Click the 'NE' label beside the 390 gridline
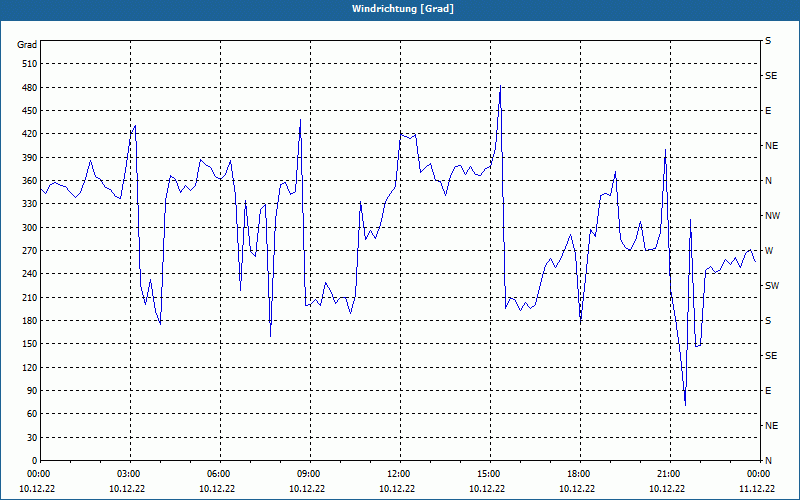 [x=771, y=146]
